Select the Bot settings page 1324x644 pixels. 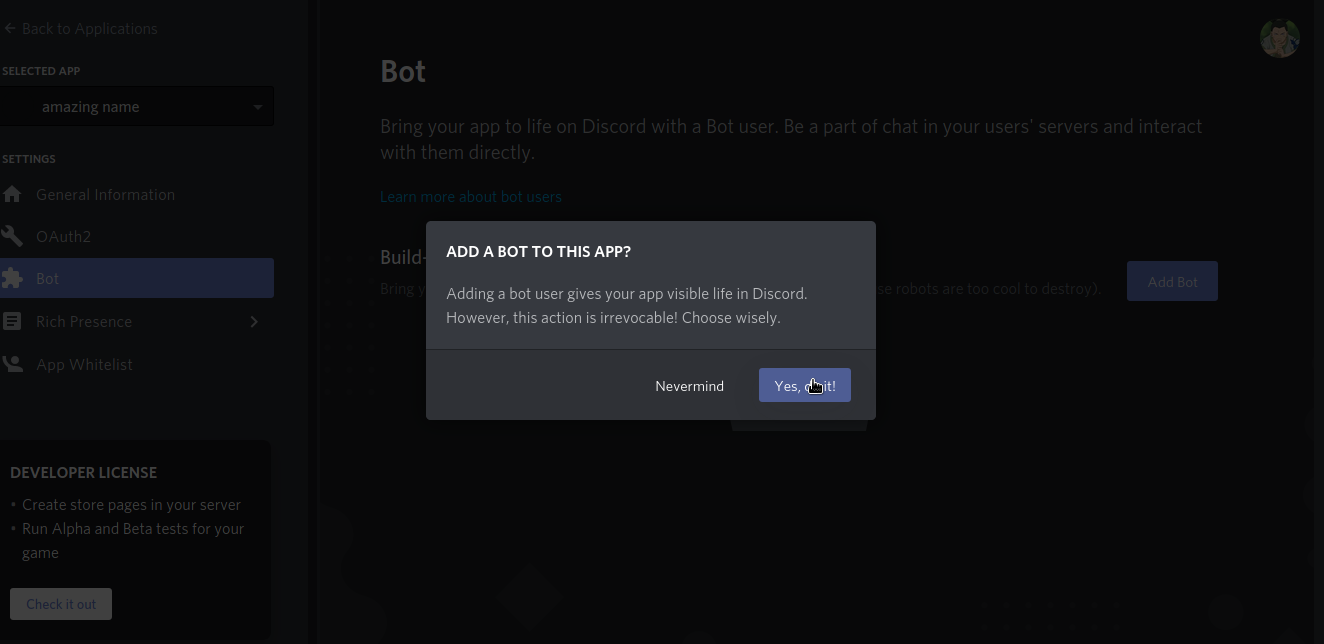click(x=136, y=278)
